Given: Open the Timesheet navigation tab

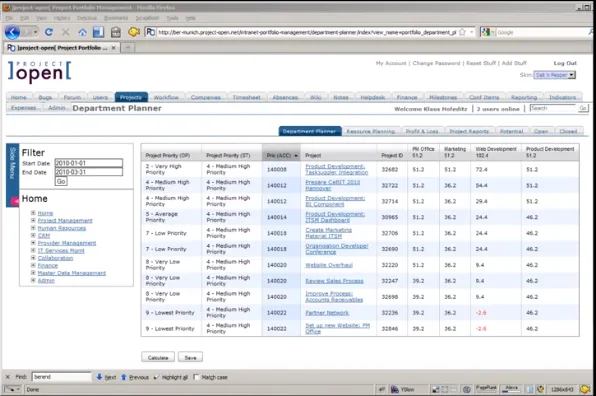Looking at the screenshot, I should pos(247,97).
